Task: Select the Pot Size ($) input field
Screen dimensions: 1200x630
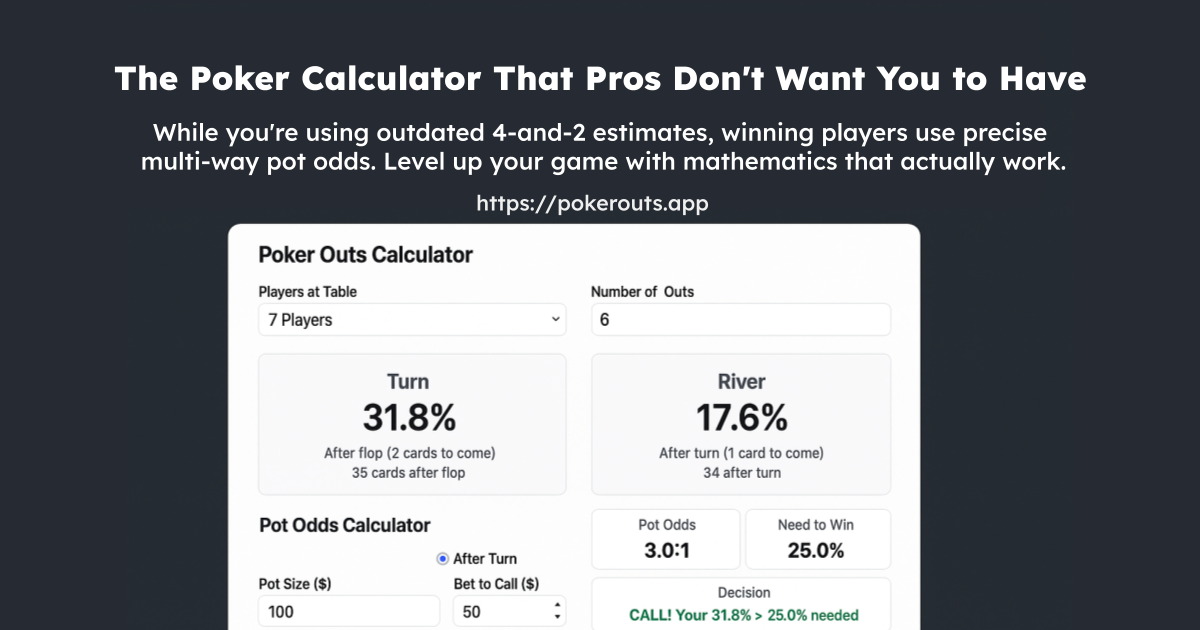Action: (x=348, y=610)
